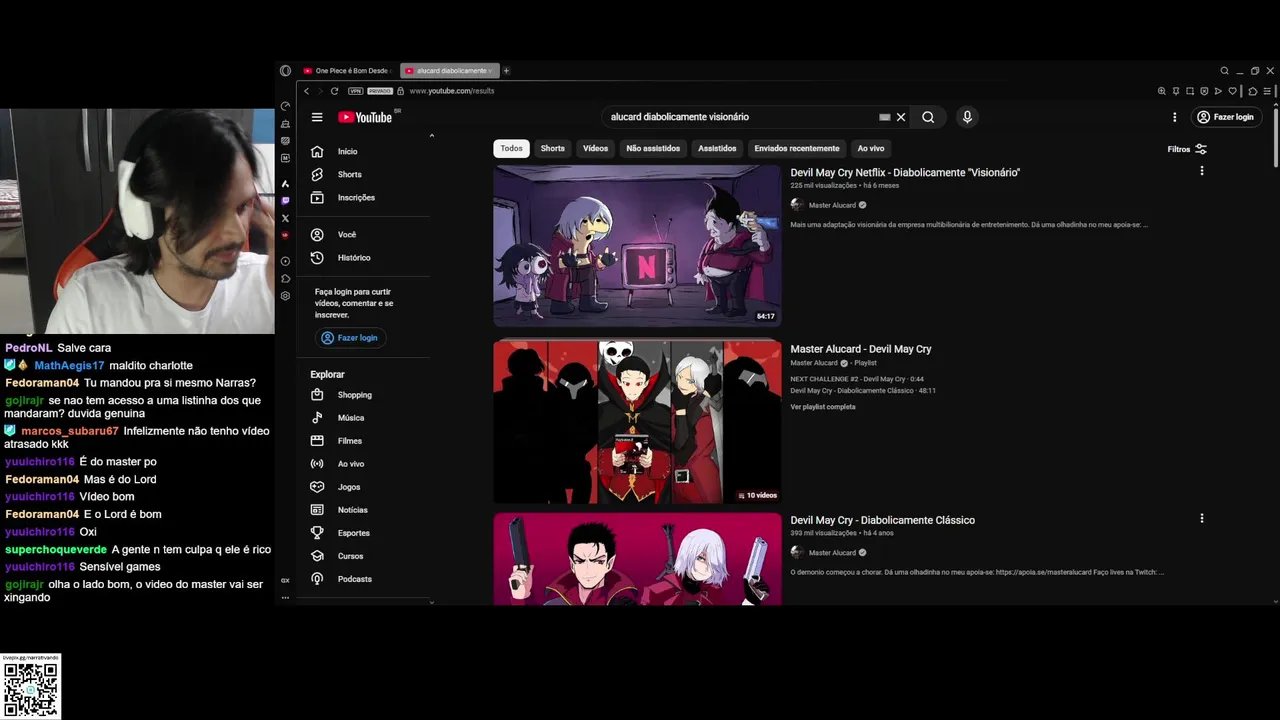
Task: Run search with the magnifier button
Action: [x=928, y=117]
